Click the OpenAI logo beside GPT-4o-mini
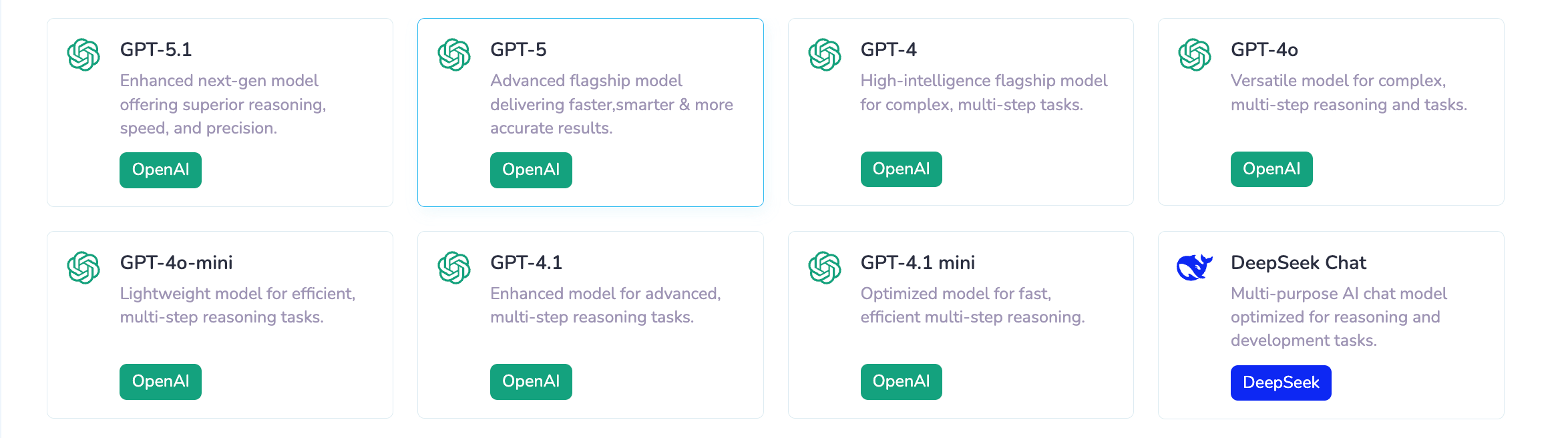Image resolution: width=1568 pixels, height=438 pixels. click(83, 267)
